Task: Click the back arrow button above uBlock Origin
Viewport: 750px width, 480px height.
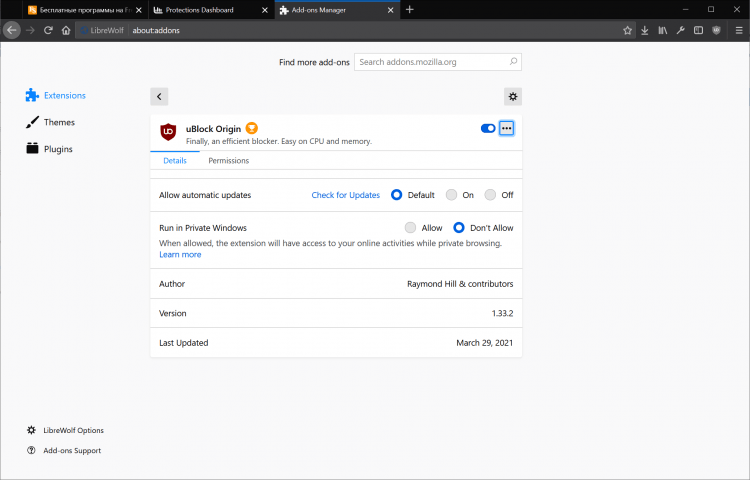Action: pyautogui.click(x=159, y=96)
